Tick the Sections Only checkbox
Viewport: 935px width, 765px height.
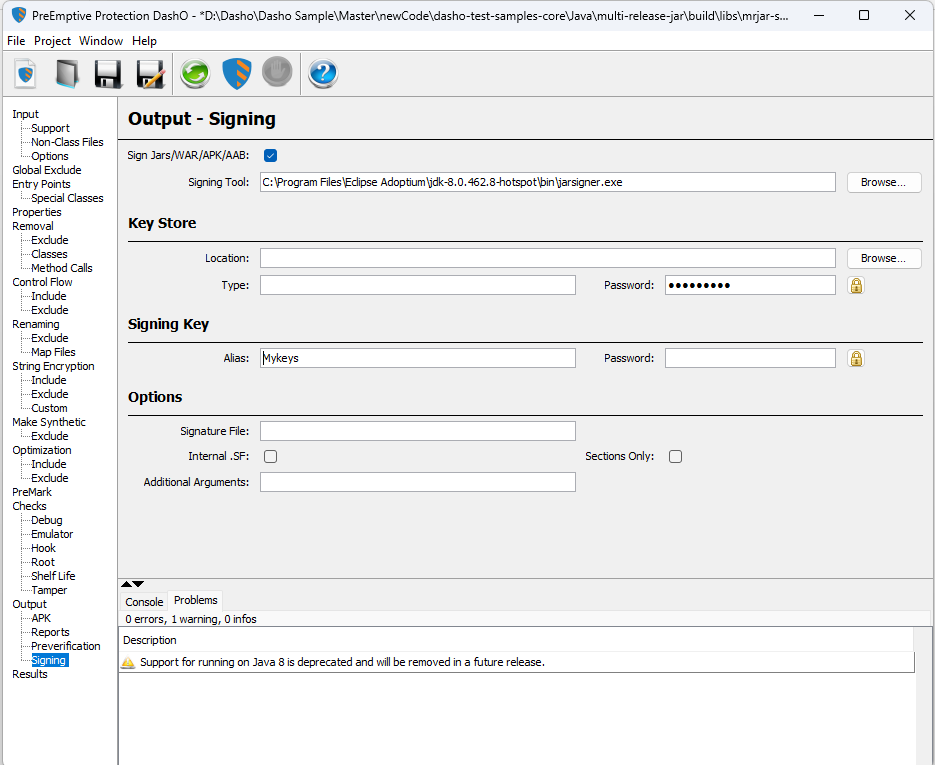[675, 457]
